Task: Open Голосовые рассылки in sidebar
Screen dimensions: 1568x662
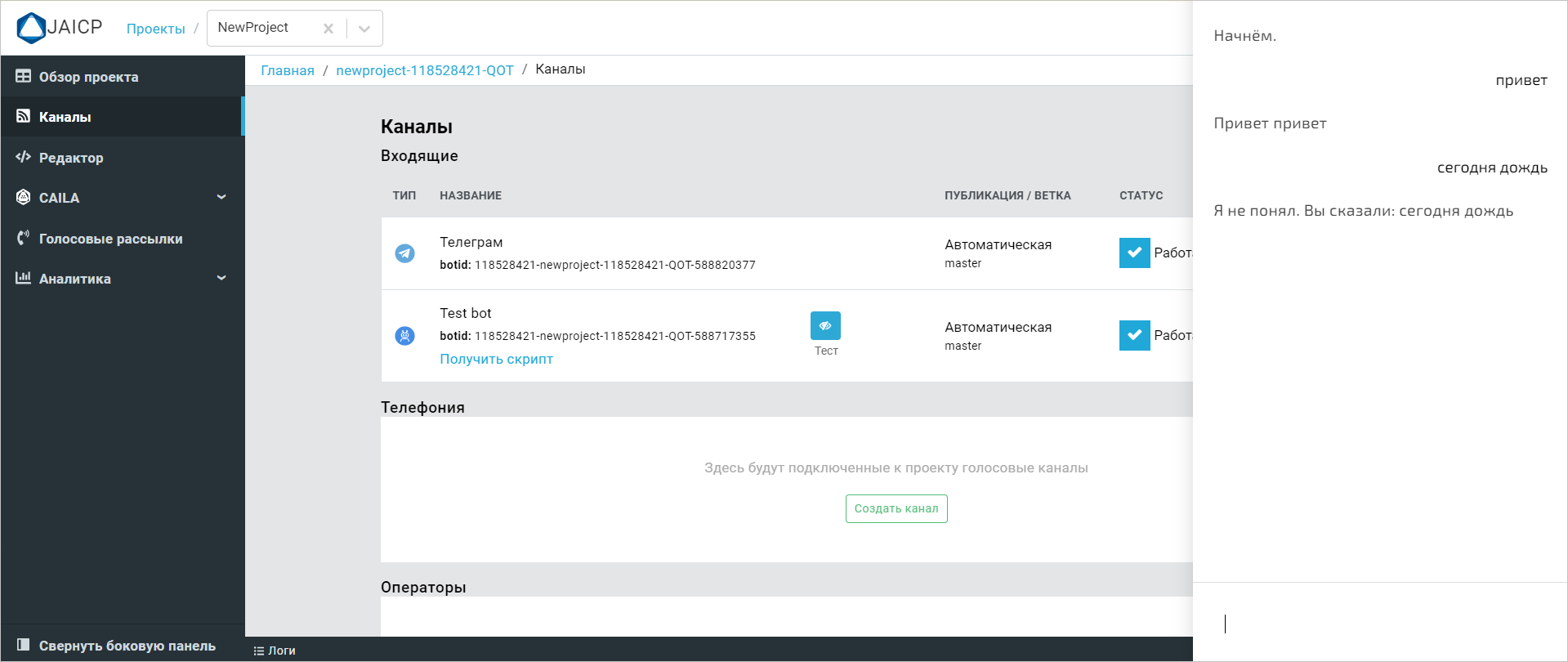Action: click(x=123, y=239)
